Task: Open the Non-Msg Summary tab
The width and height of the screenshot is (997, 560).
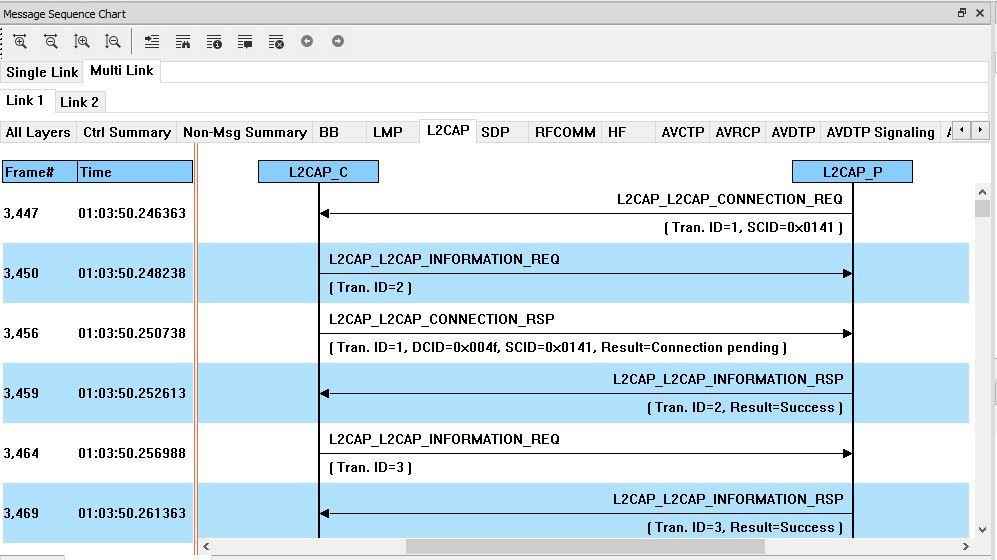Action: pyautogui.click(x=245, y=132)
